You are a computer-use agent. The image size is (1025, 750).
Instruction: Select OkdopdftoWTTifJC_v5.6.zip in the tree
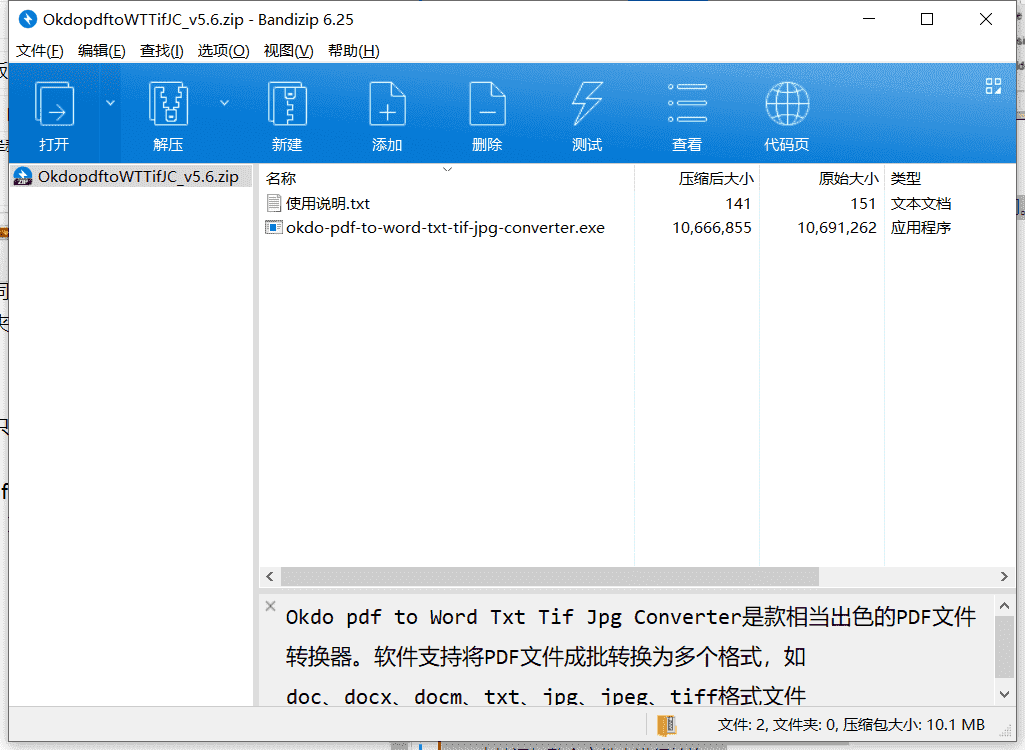(x=131, y=177)
